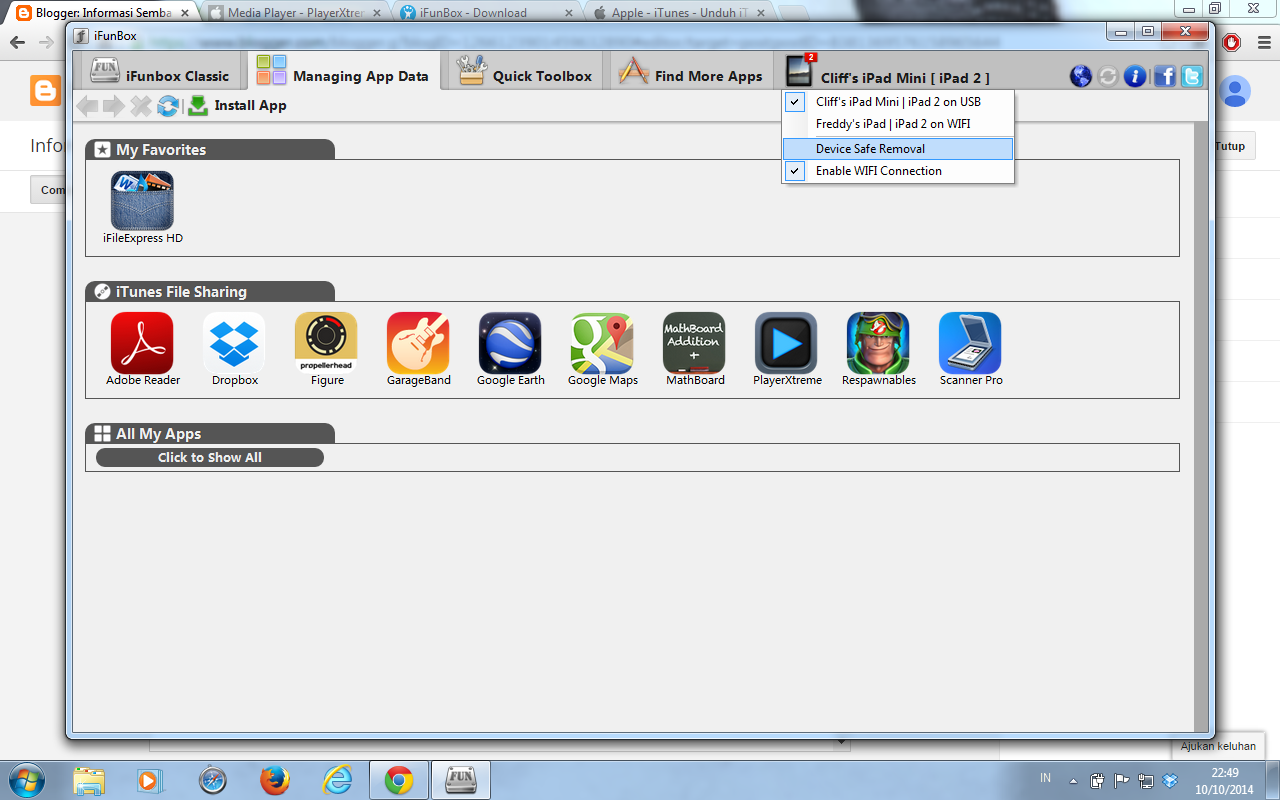Show hidden system tray icons arrow
The image size is (1280, 800).
(x=1073, y=781)
